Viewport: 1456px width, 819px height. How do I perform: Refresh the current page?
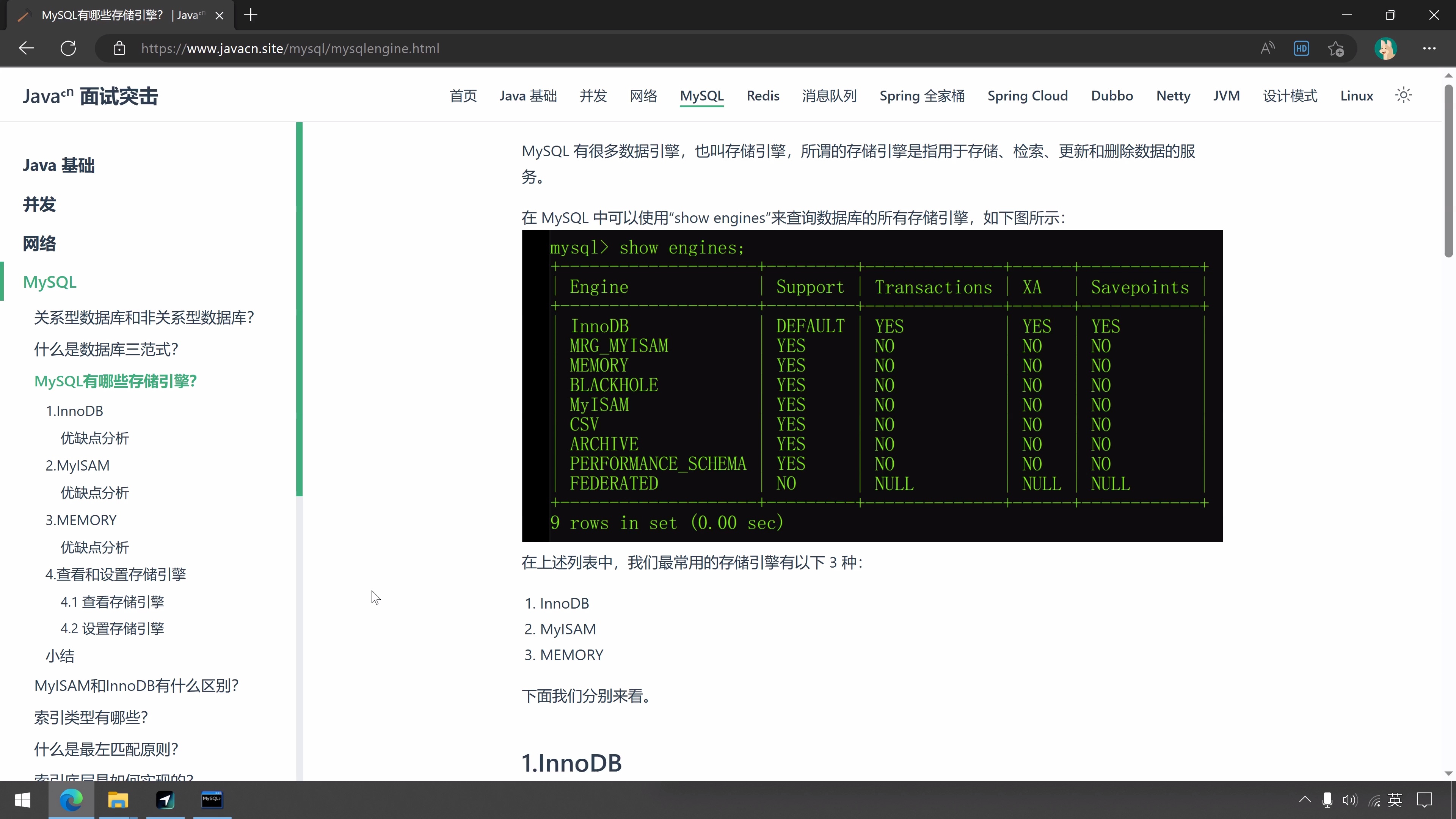click(68, 48)
